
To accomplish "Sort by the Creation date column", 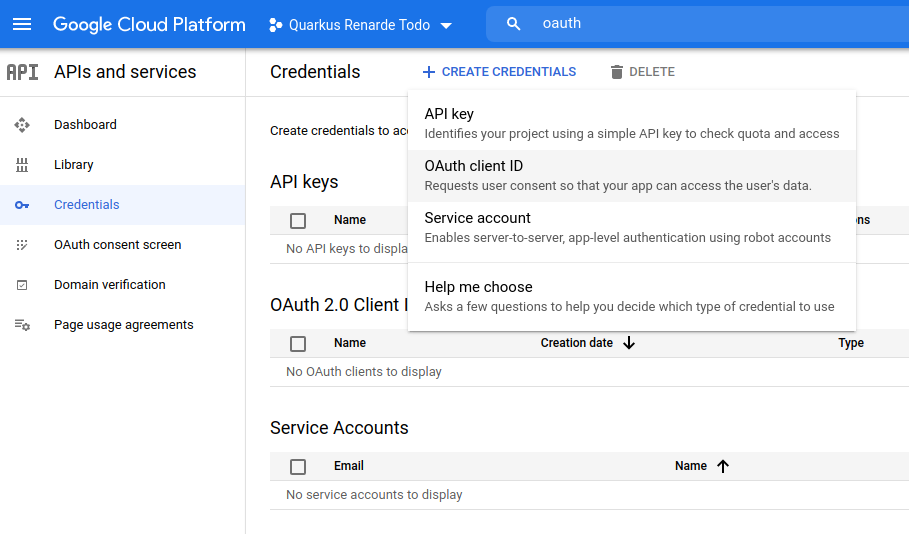I will tap(577, 343).
